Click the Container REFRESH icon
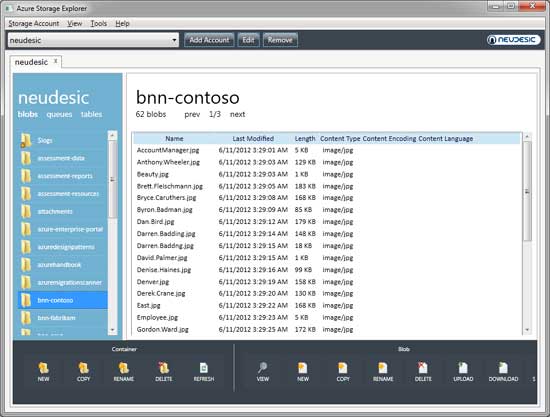Viewport: 550px width, 417px height. (x=204, y=368)
